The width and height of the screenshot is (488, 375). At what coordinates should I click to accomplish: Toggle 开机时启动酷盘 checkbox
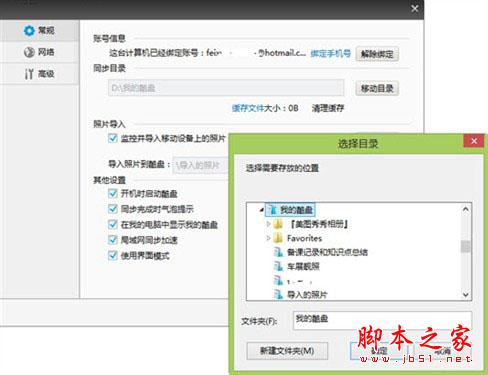click(113, 193)
